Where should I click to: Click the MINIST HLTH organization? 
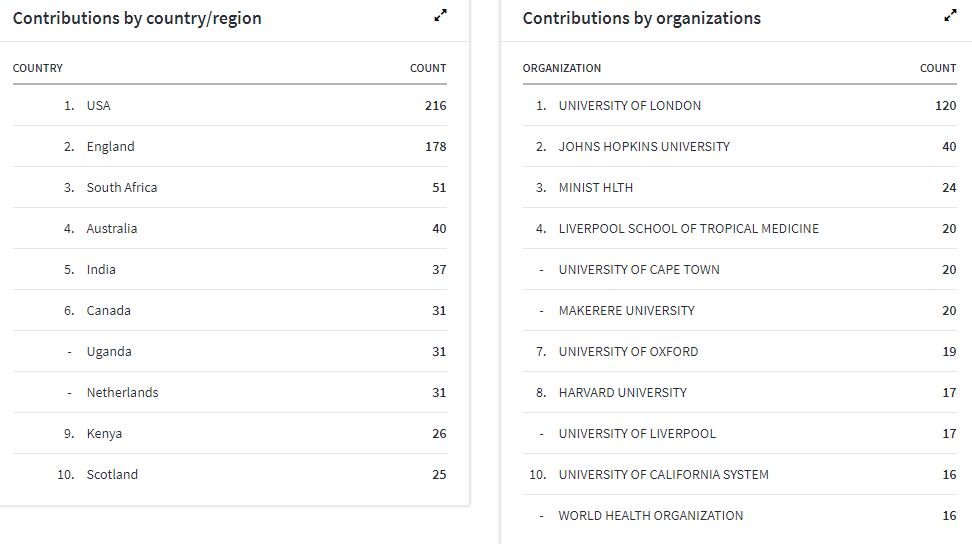(x=595, y=188)
